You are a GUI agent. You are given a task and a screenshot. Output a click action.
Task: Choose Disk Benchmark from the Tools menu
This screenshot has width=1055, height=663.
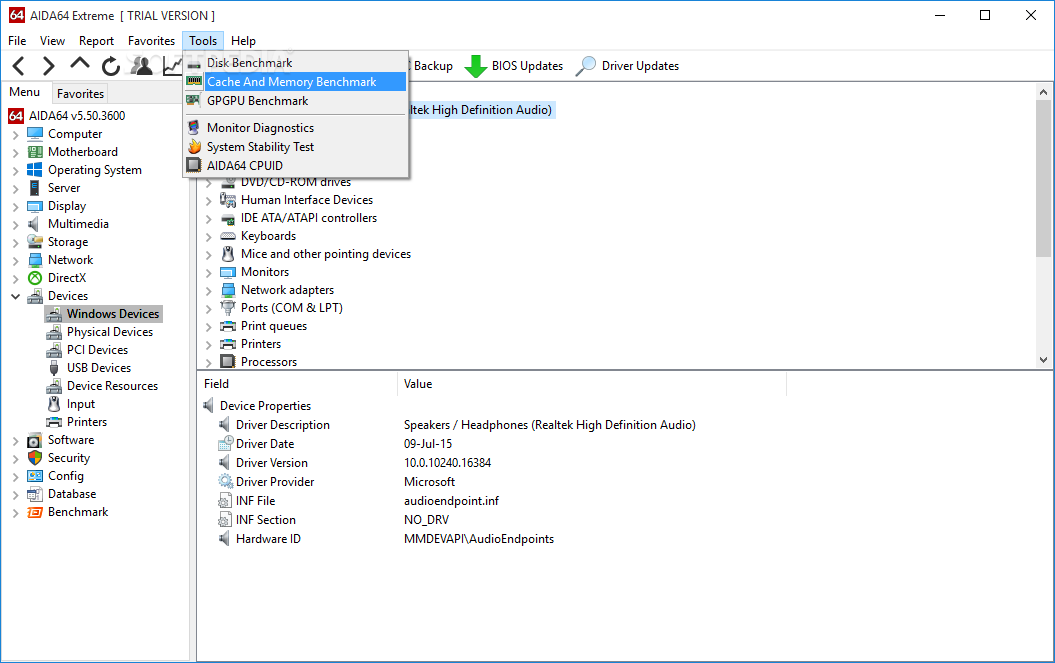click(295, 63)
